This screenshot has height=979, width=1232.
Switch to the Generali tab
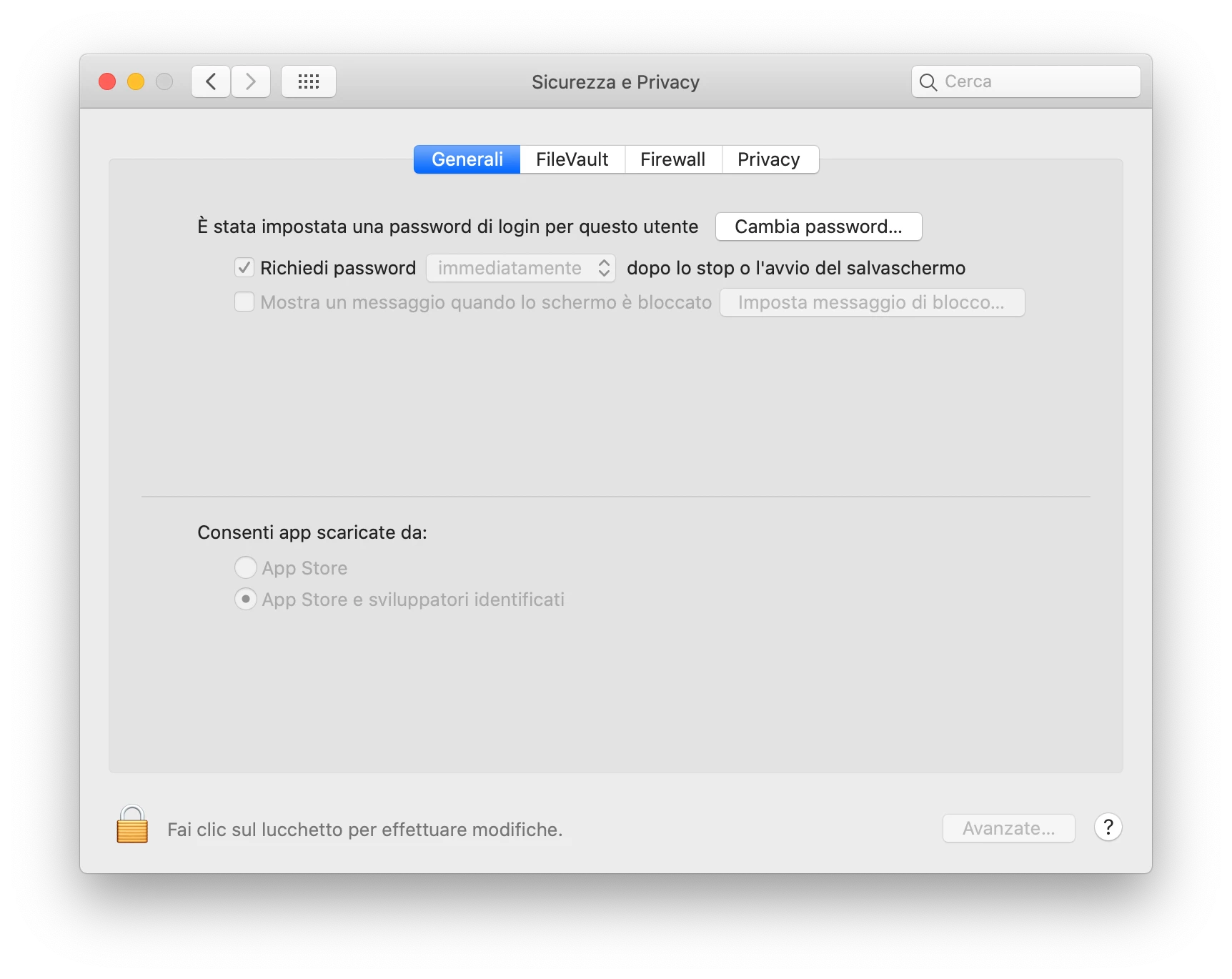coord(467,159)
